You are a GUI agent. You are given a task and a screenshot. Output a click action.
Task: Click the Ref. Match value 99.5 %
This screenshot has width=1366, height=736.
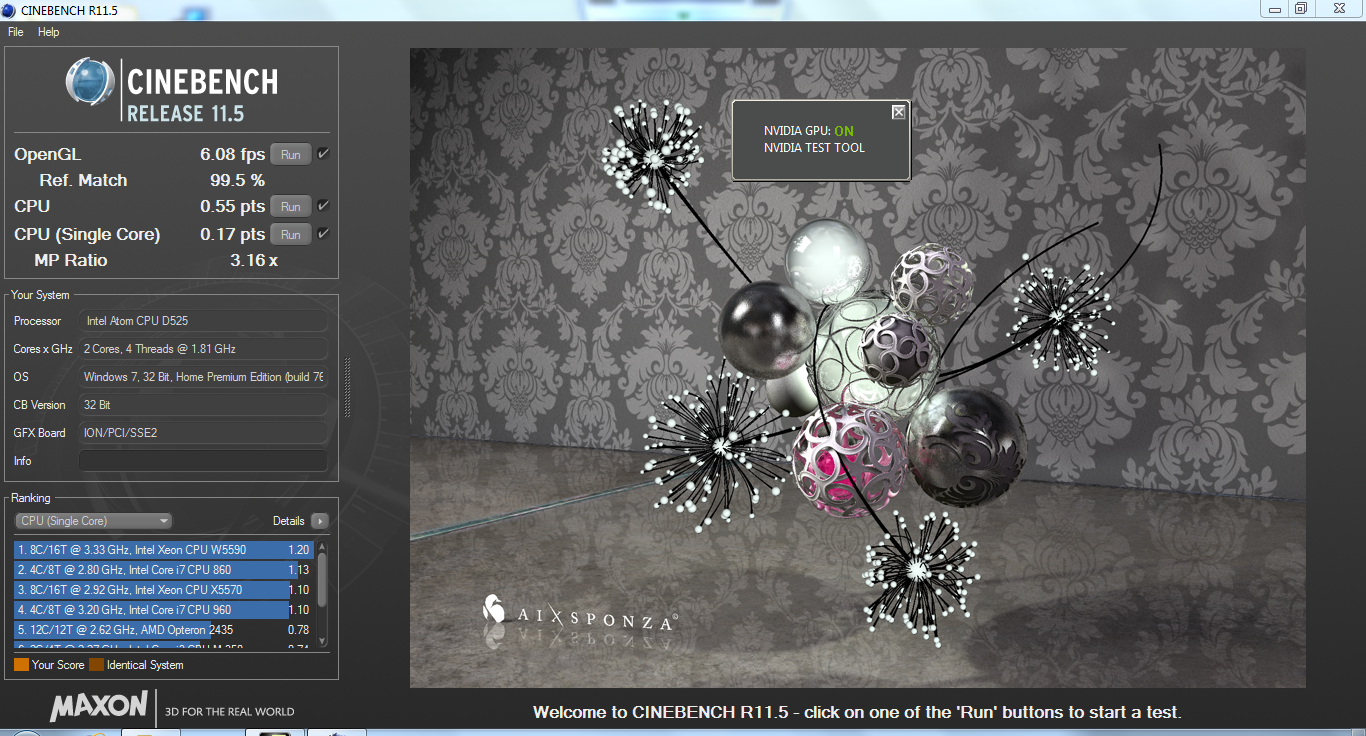(237, 180)
